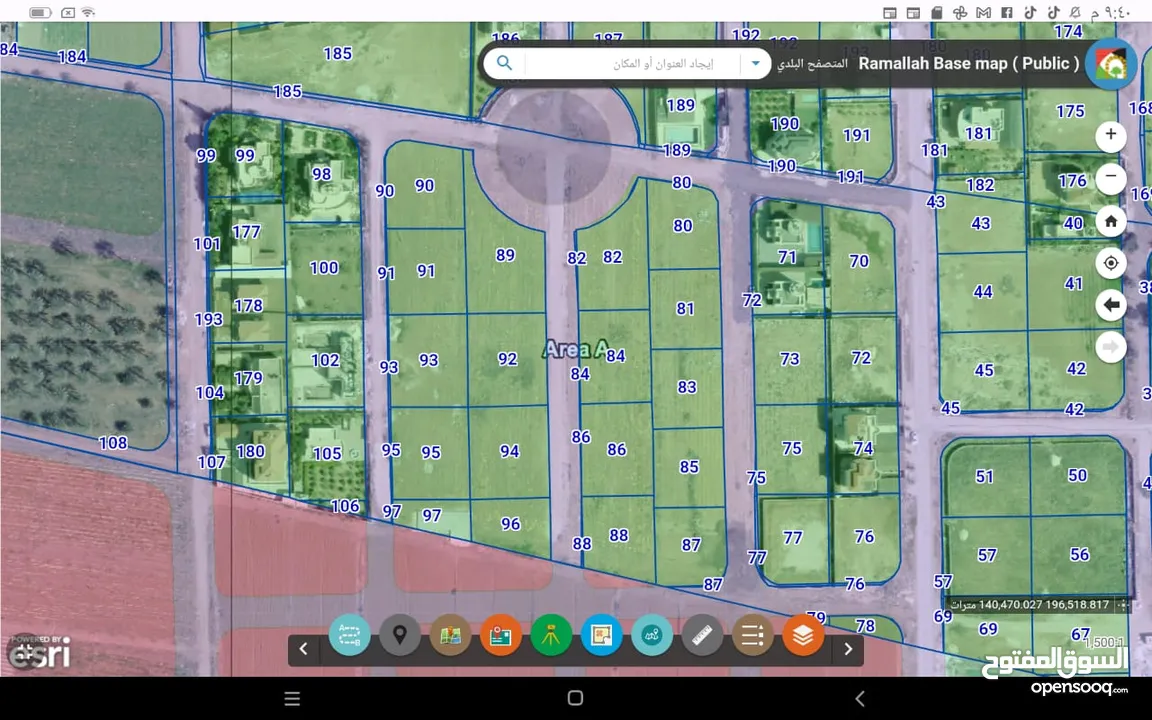Expand the search source dropdown arrow
This screenshot has width=1152, height=720.
point(756,63)
